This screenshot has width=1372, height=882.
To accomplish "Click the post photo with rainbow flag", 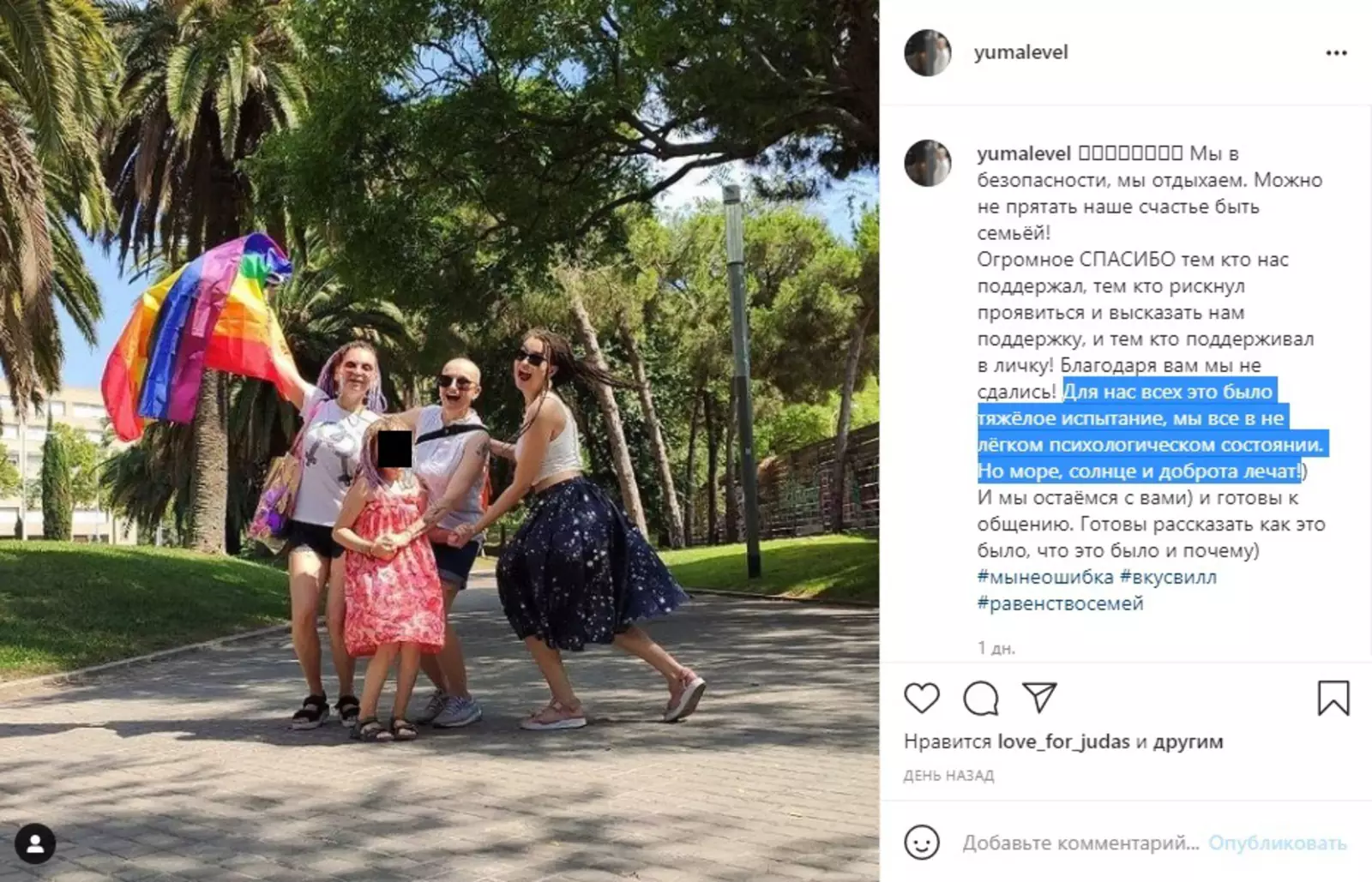I will 439,441.
